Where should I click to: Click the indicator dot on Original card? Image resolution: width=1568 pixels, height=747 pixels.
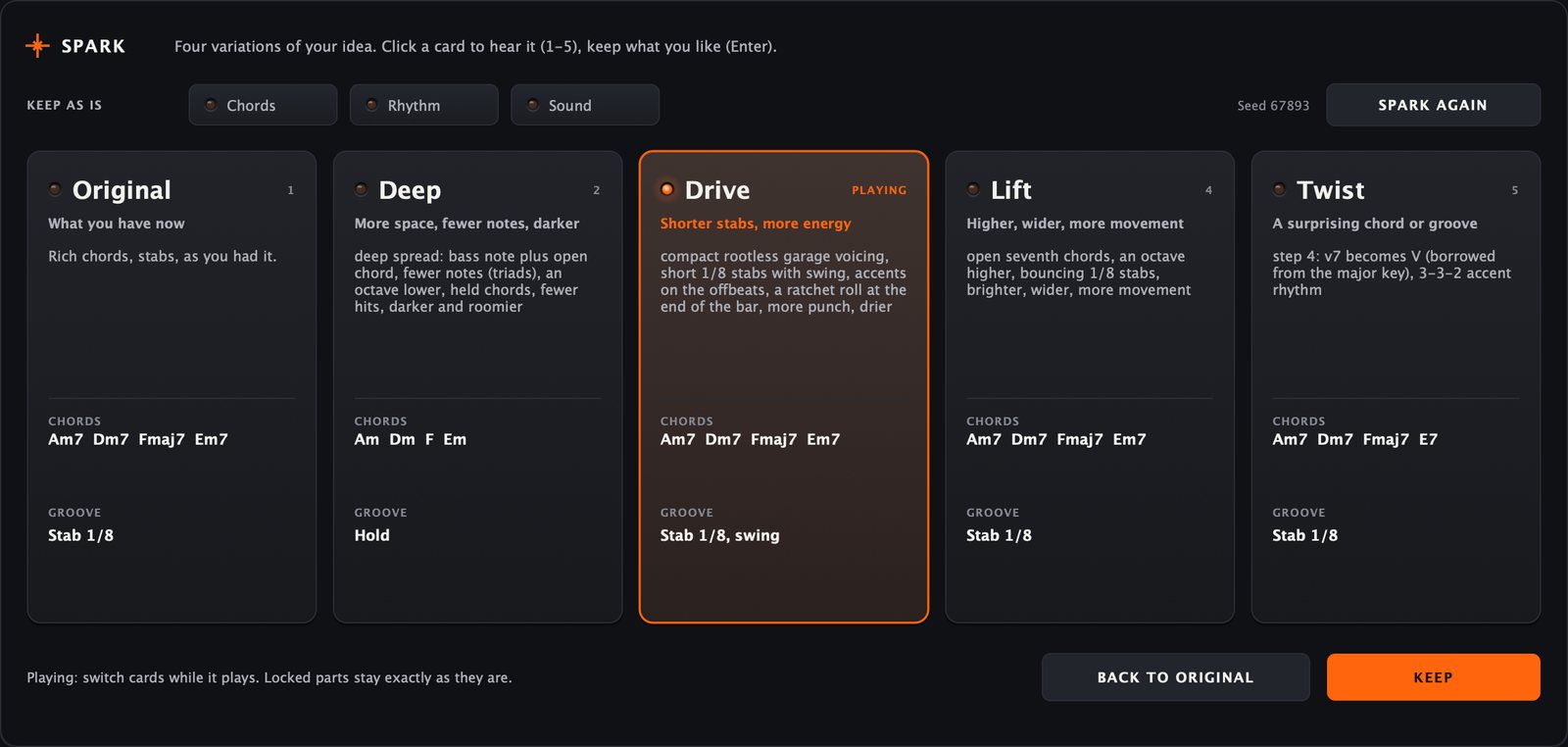pos(55,189)
